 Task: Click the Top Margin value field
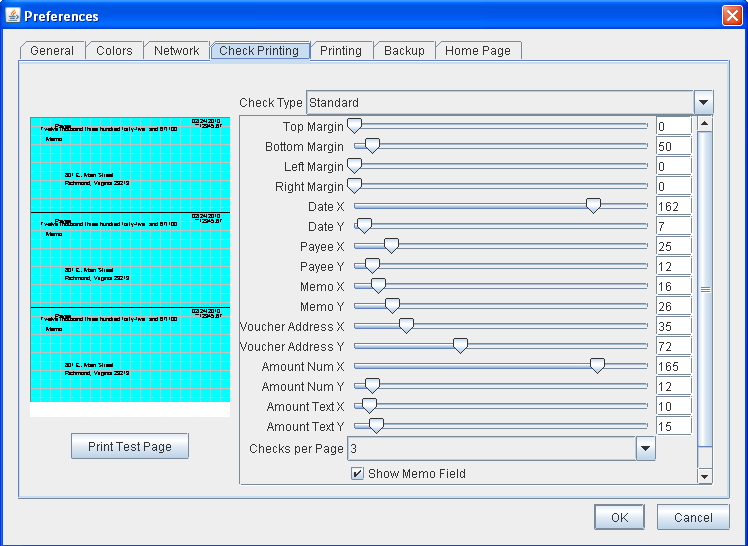pos(674,126)
